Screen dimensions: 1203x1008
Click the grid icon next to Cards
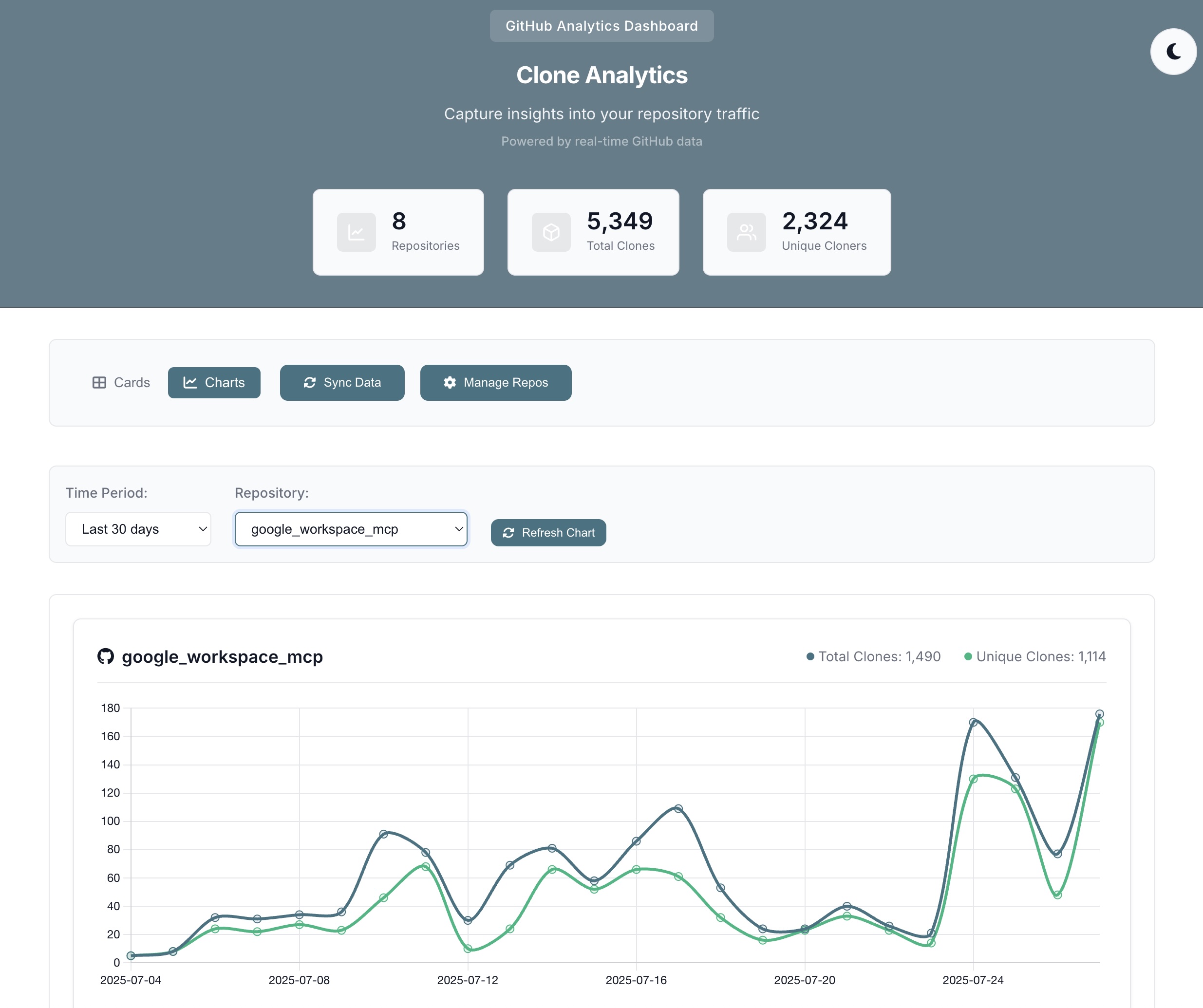pos(99,383)
